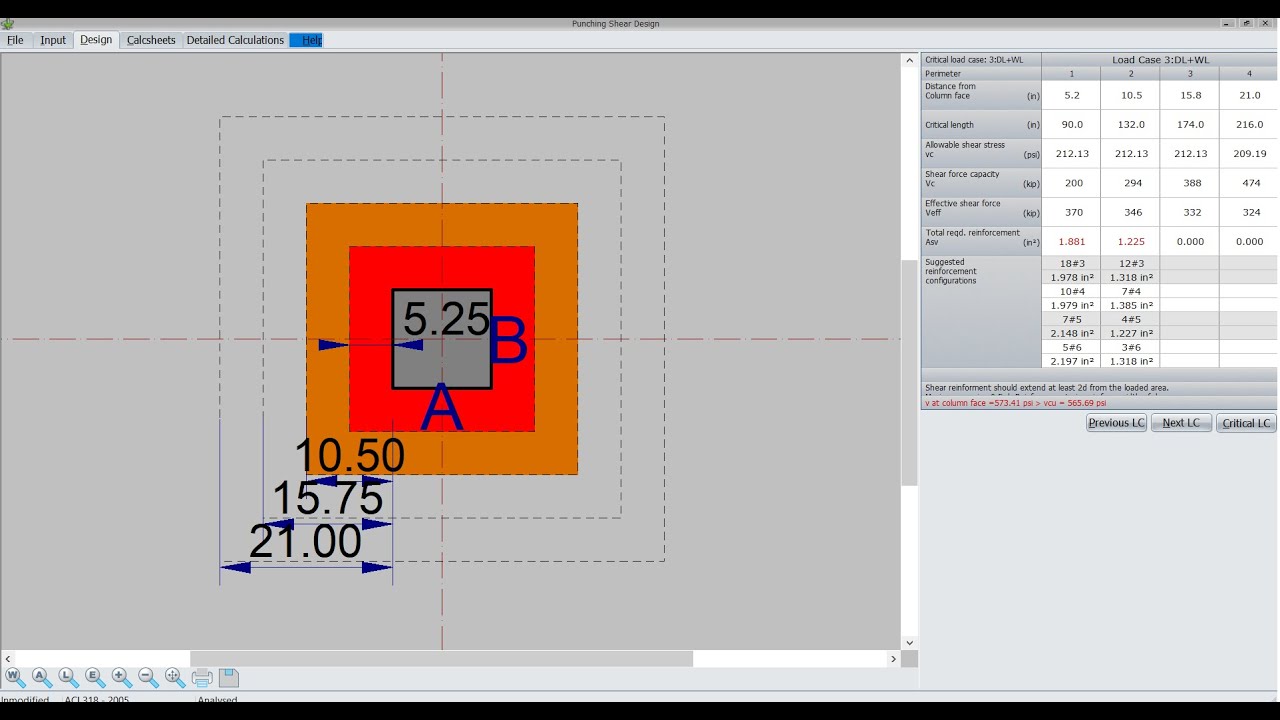
Task: Select the Asv value 1.881 cell
Action: coord(1071,241)
